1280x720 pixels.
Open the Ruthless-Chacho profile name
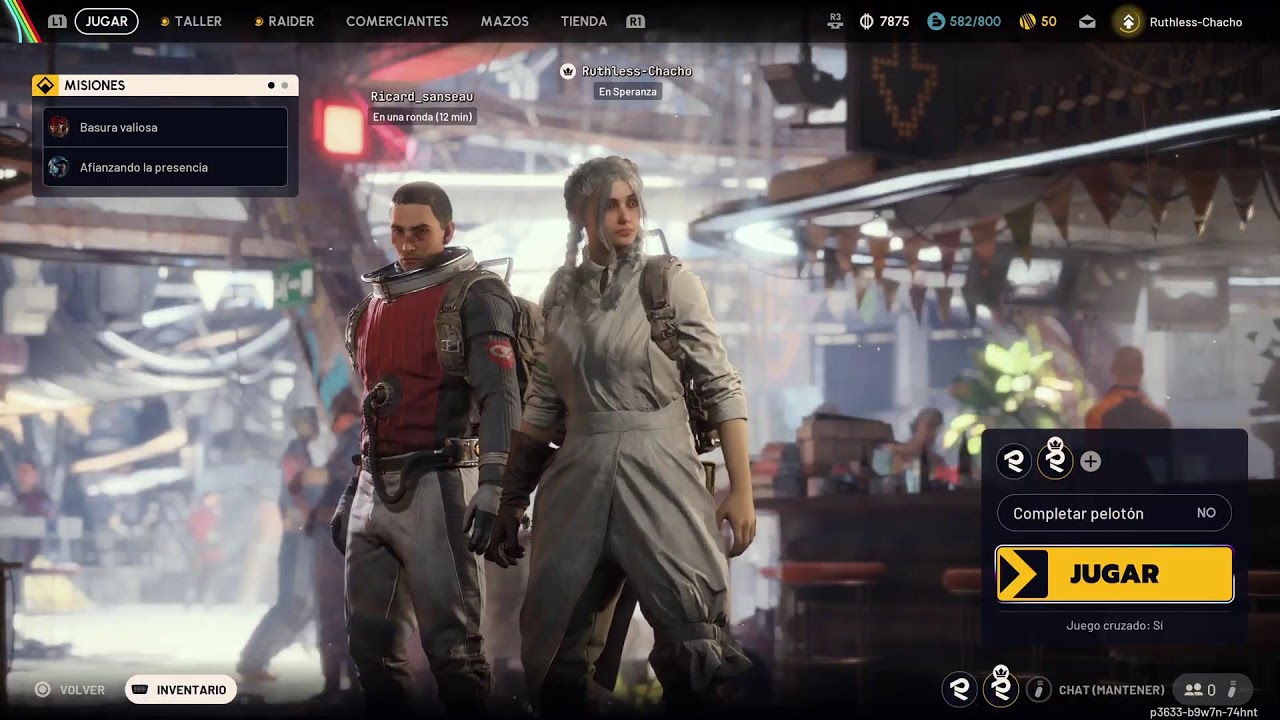pos(1196,22)
